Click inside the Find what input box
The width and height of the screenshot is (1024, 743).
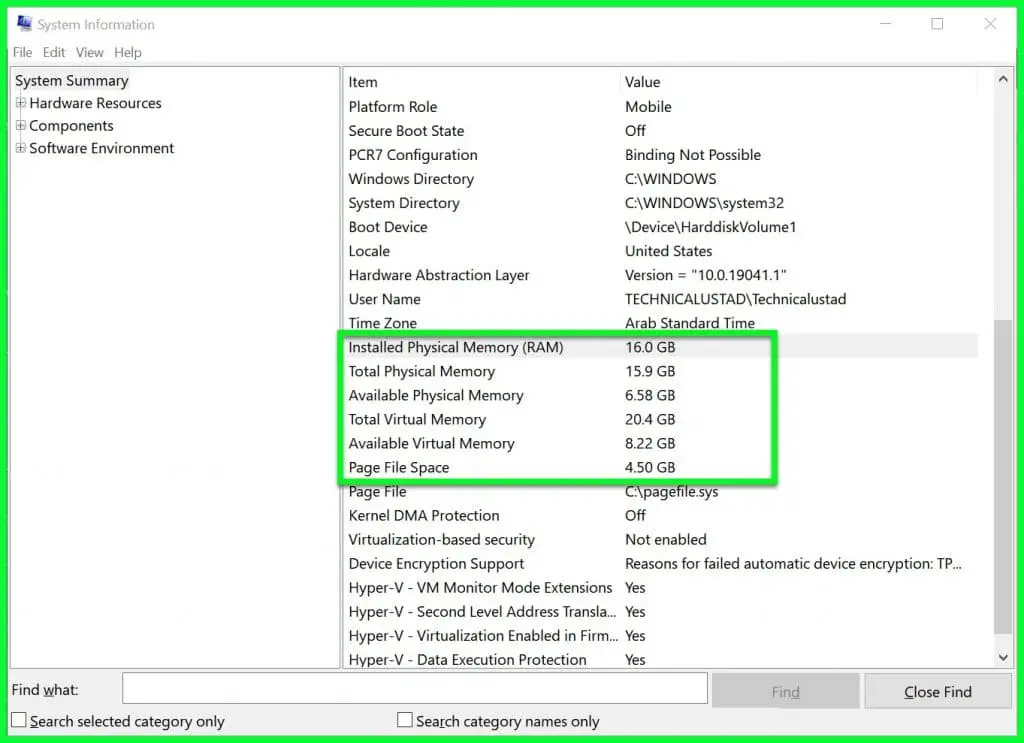(415, 688)
